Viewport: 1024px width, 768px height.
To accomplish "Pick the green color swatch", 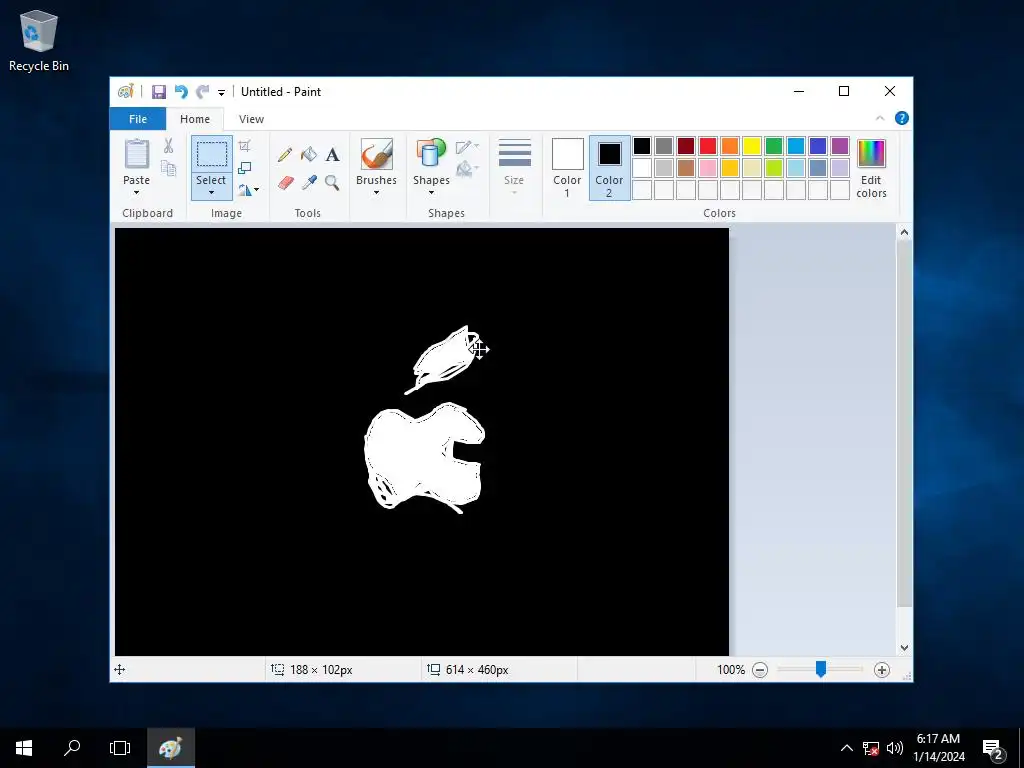I will tap(774, 146).
